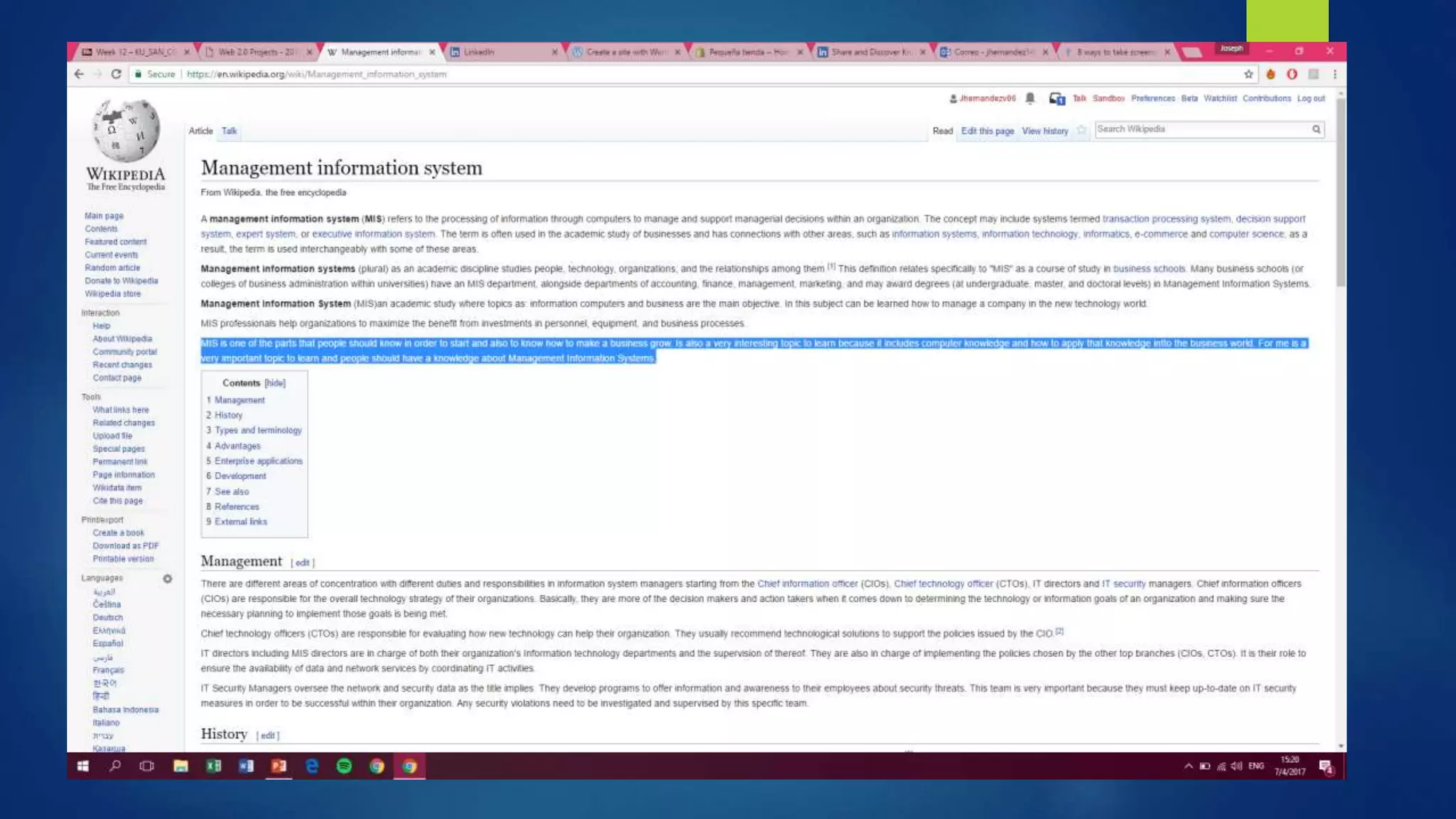Click the Opera extension icon in toolbar
This screenshot has width=1456, height=819.
click(x=1292, y=74)
